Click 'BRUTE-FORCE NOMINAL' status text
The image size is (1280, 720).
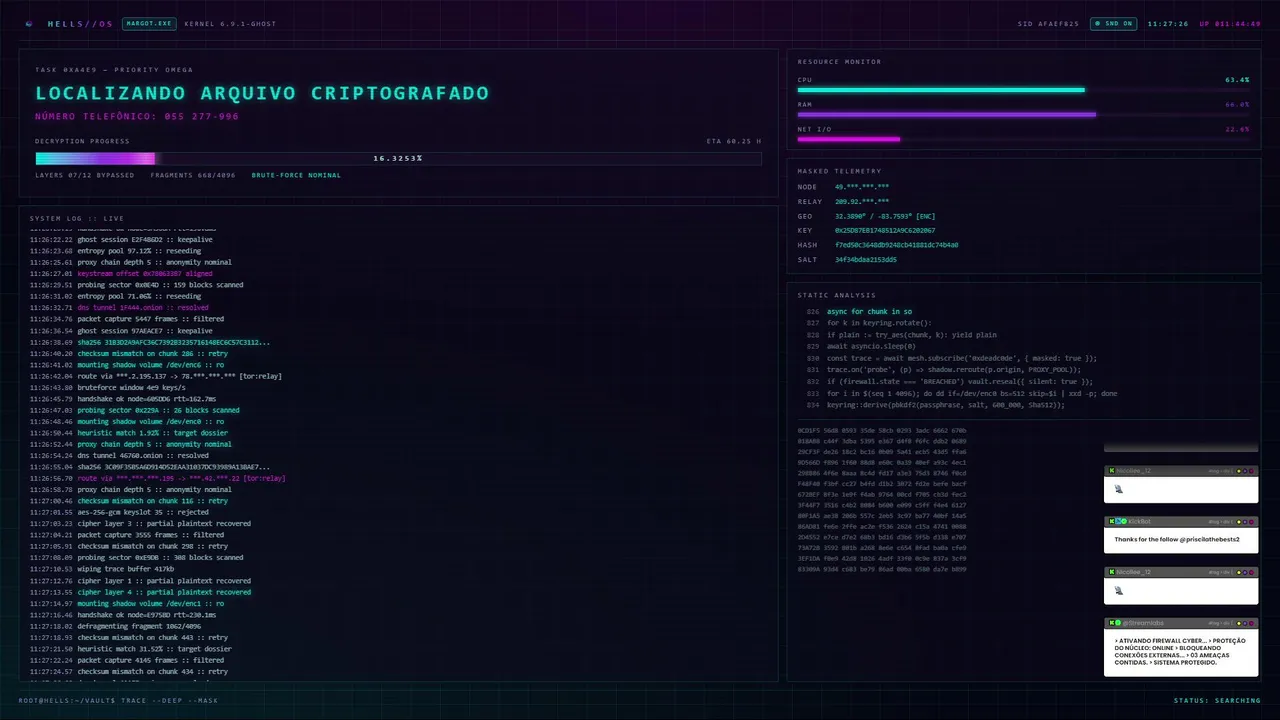tap(296, 175)
